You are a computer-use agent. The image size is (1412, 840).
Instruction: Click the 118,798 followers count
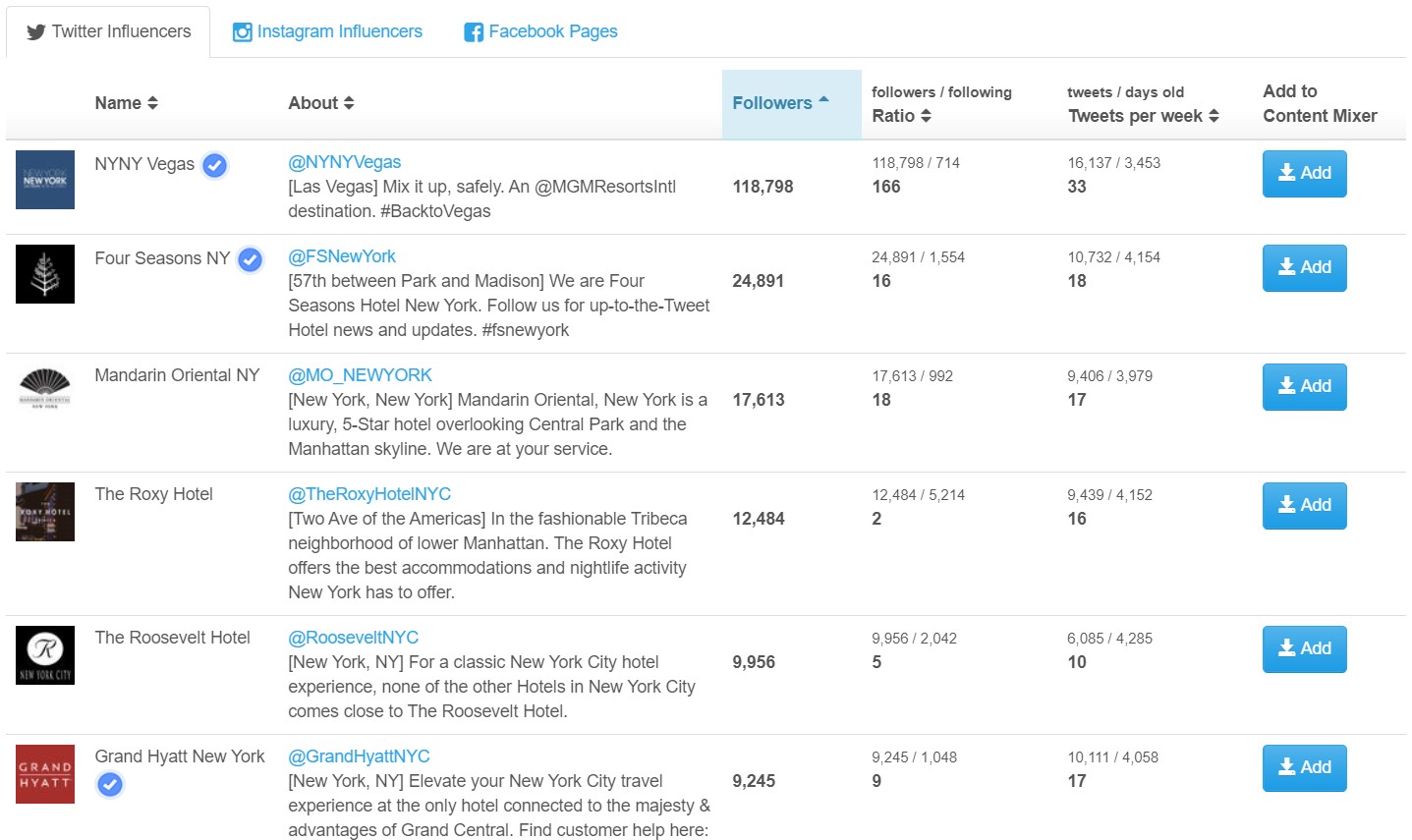(762, 187)
